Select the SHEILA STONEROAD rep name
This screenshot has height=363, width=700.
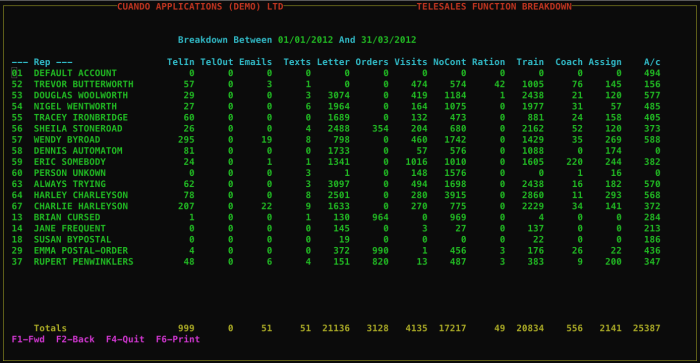tap(78, 129)
